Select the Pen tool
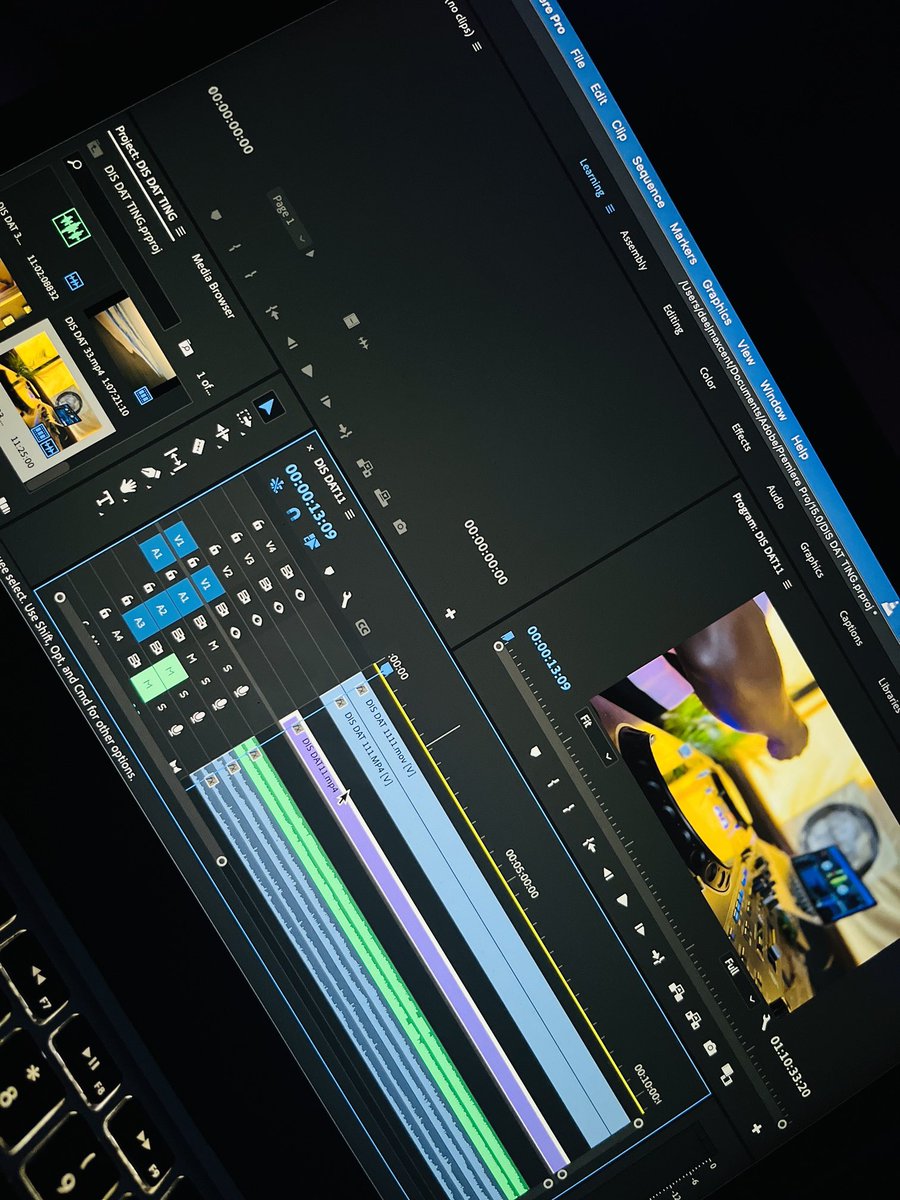Screen dimensions: 900x1200 click(152, 472)
